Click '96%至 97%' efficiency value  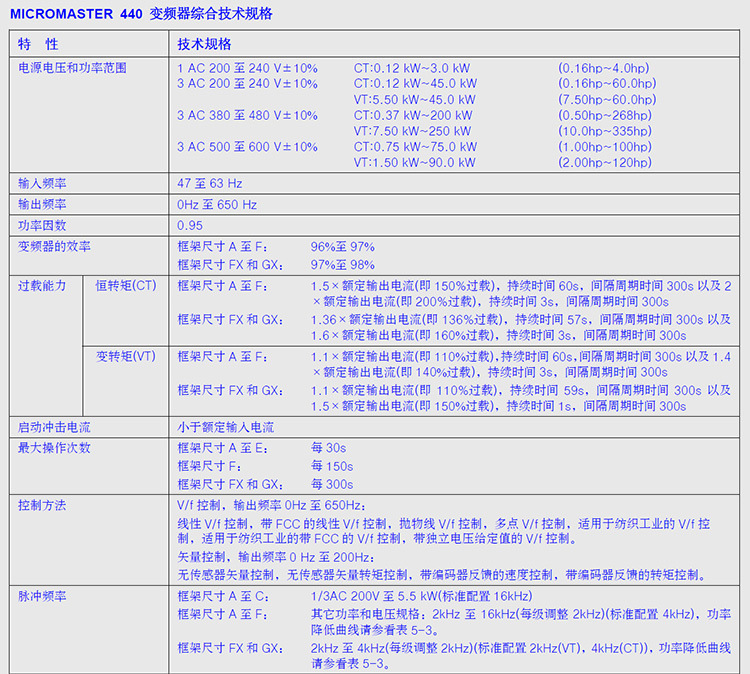[342, 247]
